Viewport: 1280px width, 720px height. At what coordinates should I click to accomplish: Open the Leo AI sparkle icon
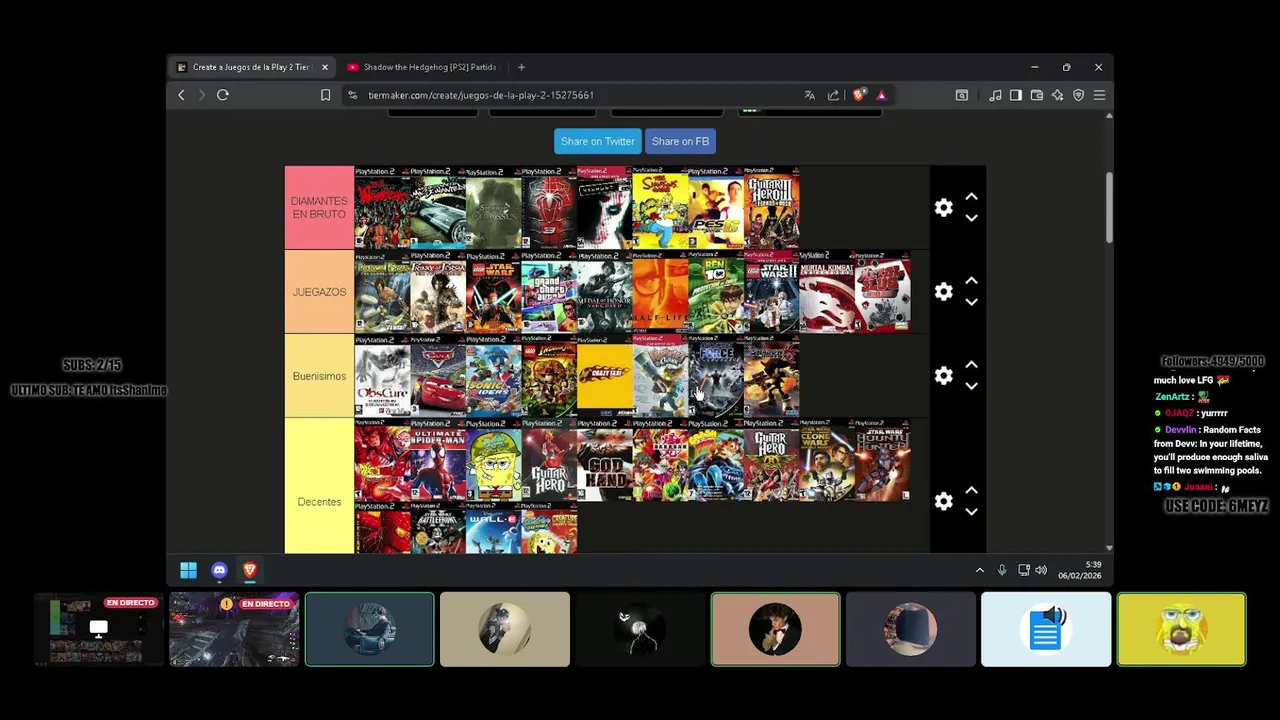tap(1057, 95)
